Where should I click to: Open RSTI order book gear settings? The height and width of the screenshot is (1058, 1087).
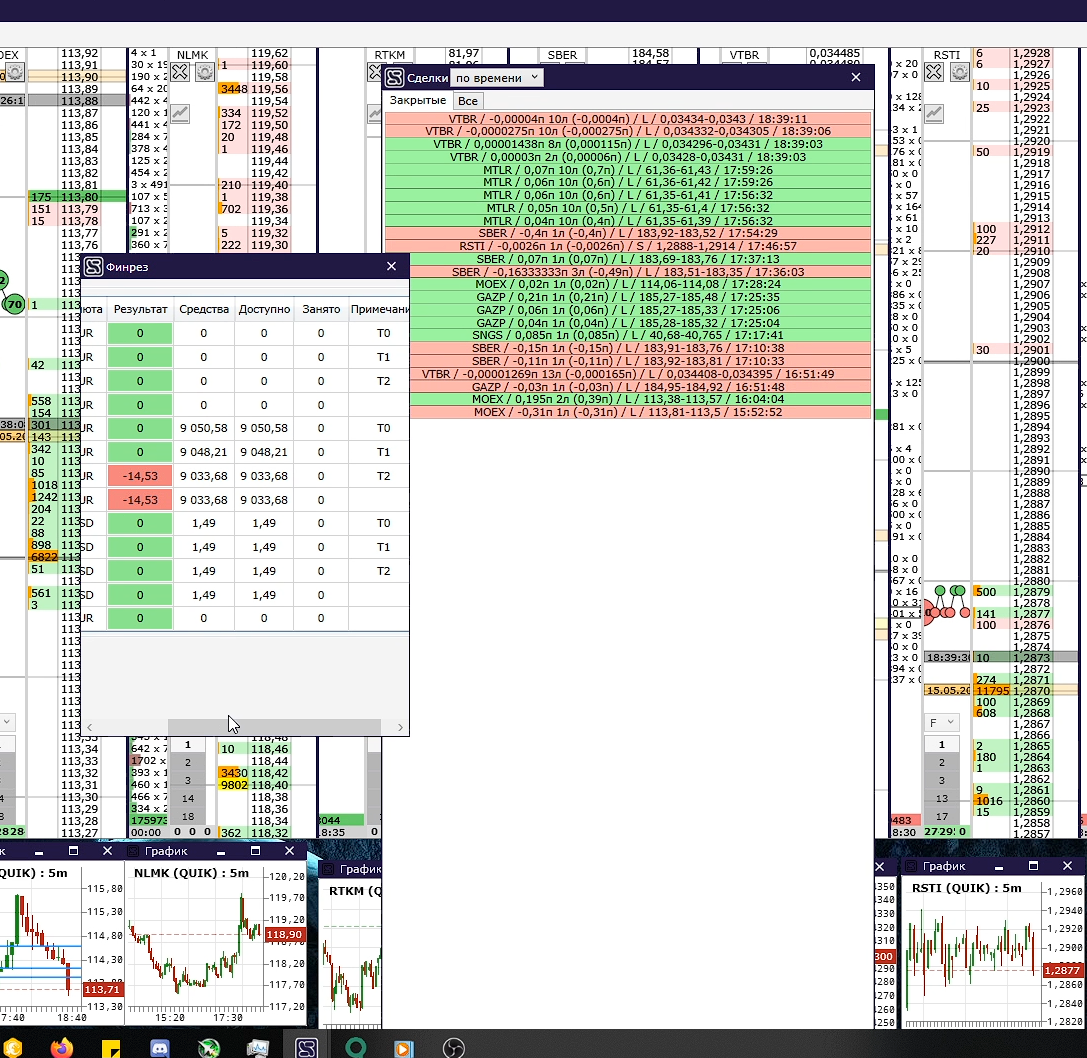click(x=959, y=71)
